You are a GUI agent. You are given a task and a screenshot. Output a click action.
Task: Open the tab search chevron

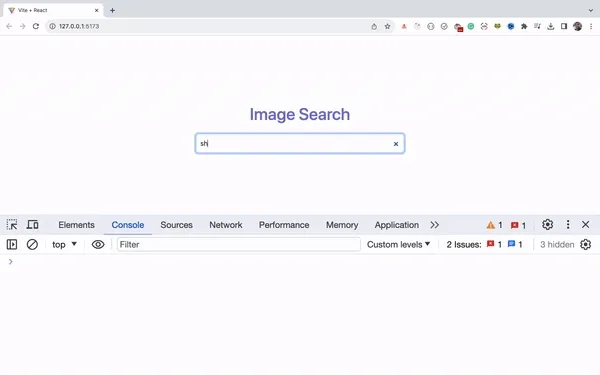591,10
